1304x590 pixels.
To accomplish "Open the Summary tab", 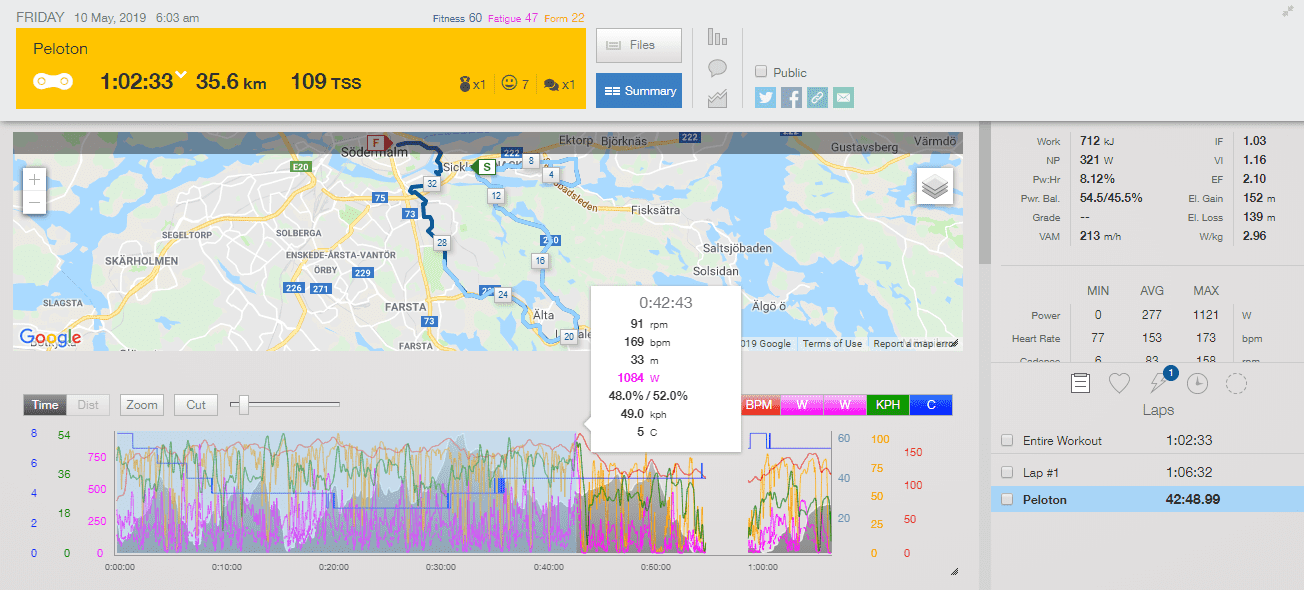I will [x=638, y=91].
